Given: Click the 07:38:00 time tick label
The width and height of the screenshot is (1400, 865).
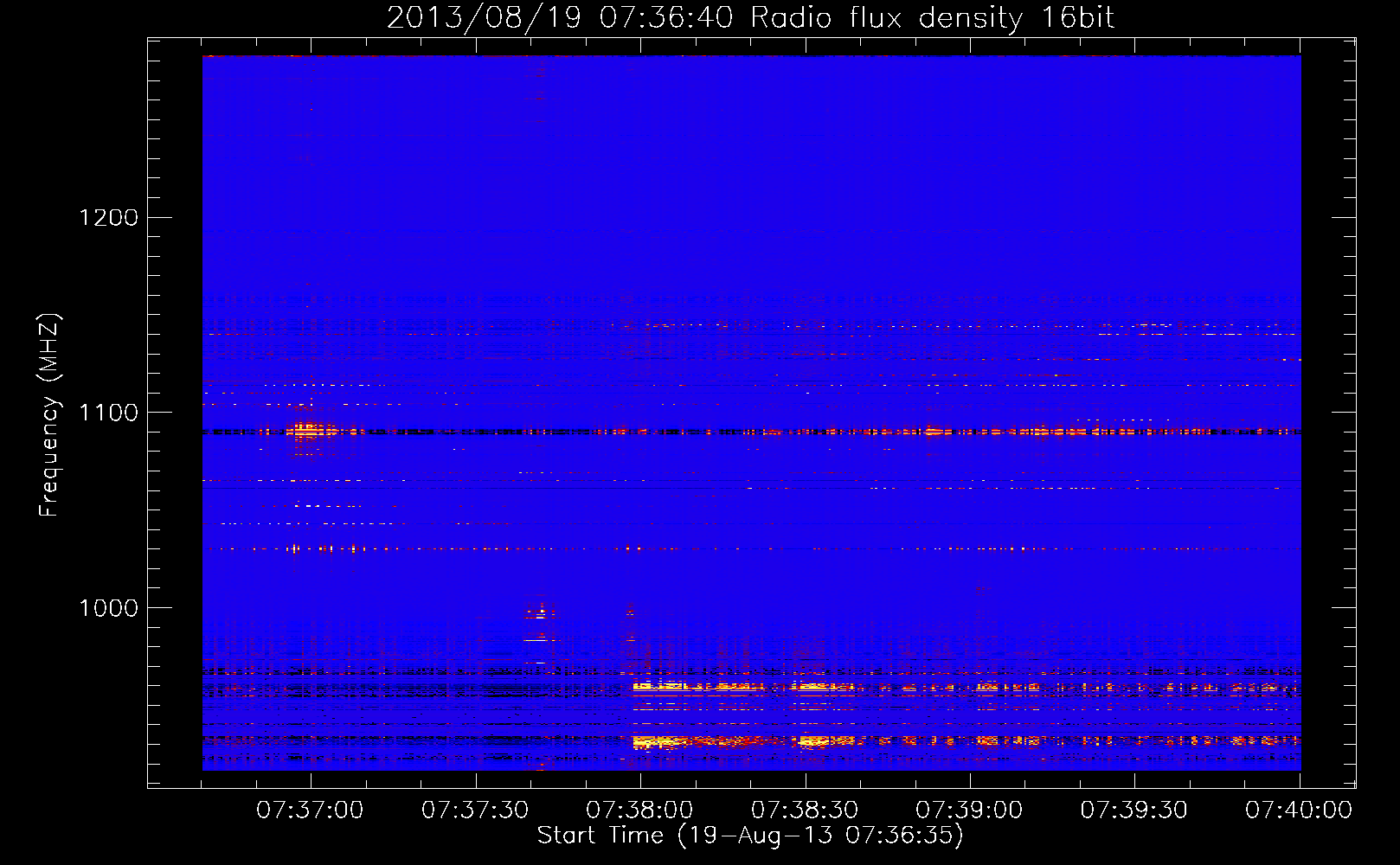Looking at the screenshot, I should click(x=639, y=811).
